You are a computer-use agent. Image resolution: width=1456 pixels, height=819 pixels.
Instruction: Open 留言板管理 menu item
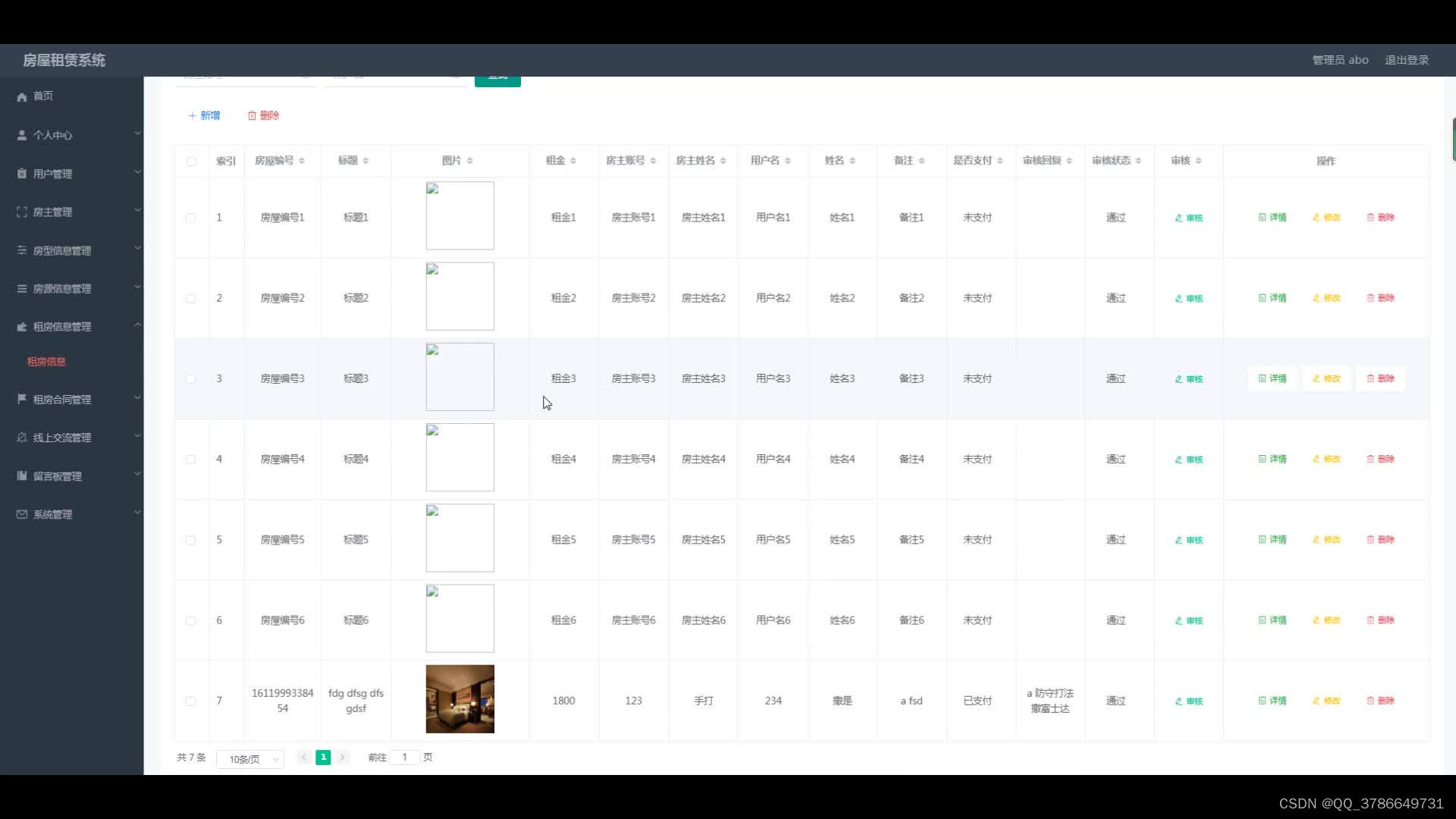tap(58, 476)
